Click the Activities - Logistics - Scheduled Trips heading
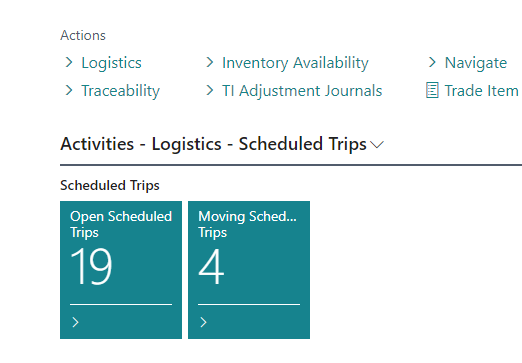This screenshot has width=522, height=363. (213, 144)
